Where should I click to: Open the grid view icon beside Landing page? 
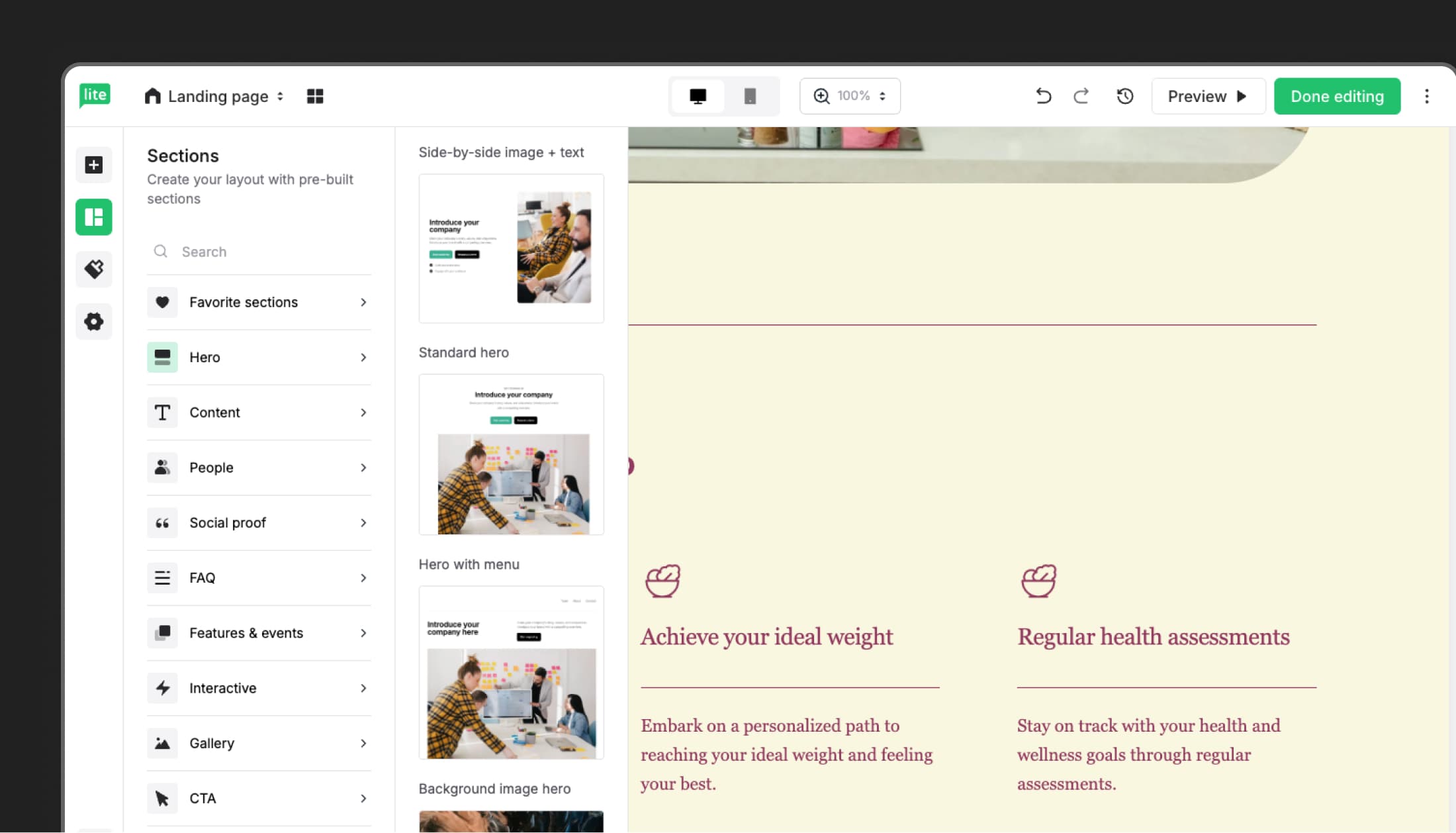click(x=315, y=96)
